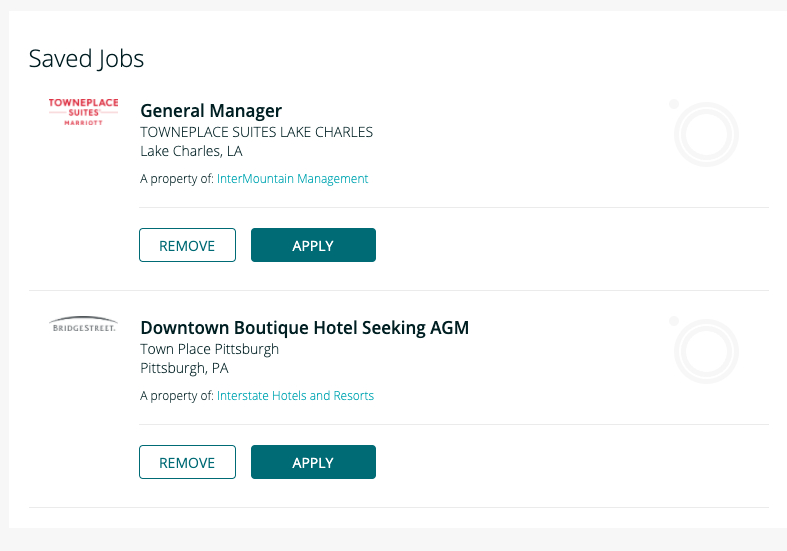This screenshot has width=787, height=551.
Task: Click the circular icon beside General Manager
Action: click(x=706, y=134)
